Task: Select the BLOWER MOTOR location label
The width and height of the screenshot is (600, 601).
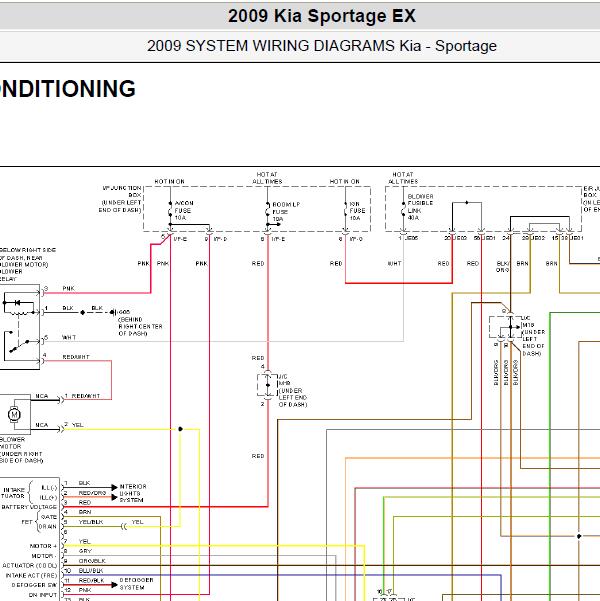Action: coord(20,450)
